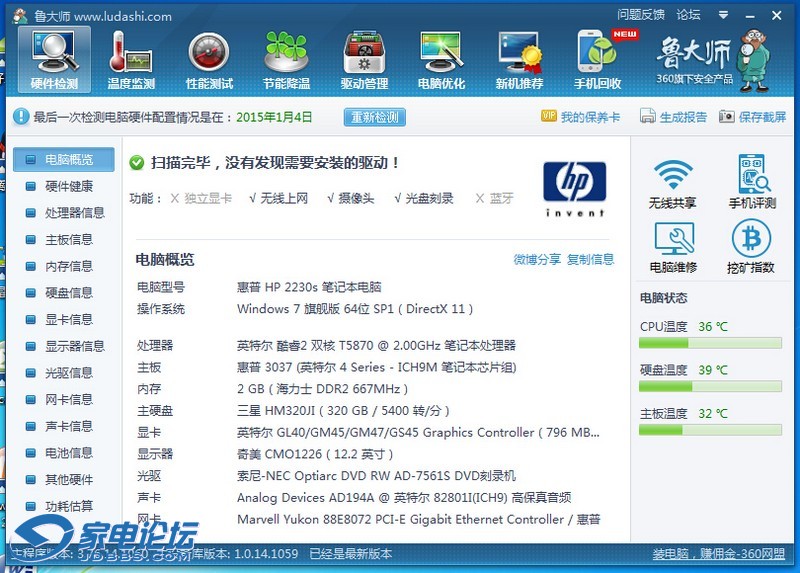Click 已经是最新版本 status text
Viewport: 800px width, 573px height.
351,554
